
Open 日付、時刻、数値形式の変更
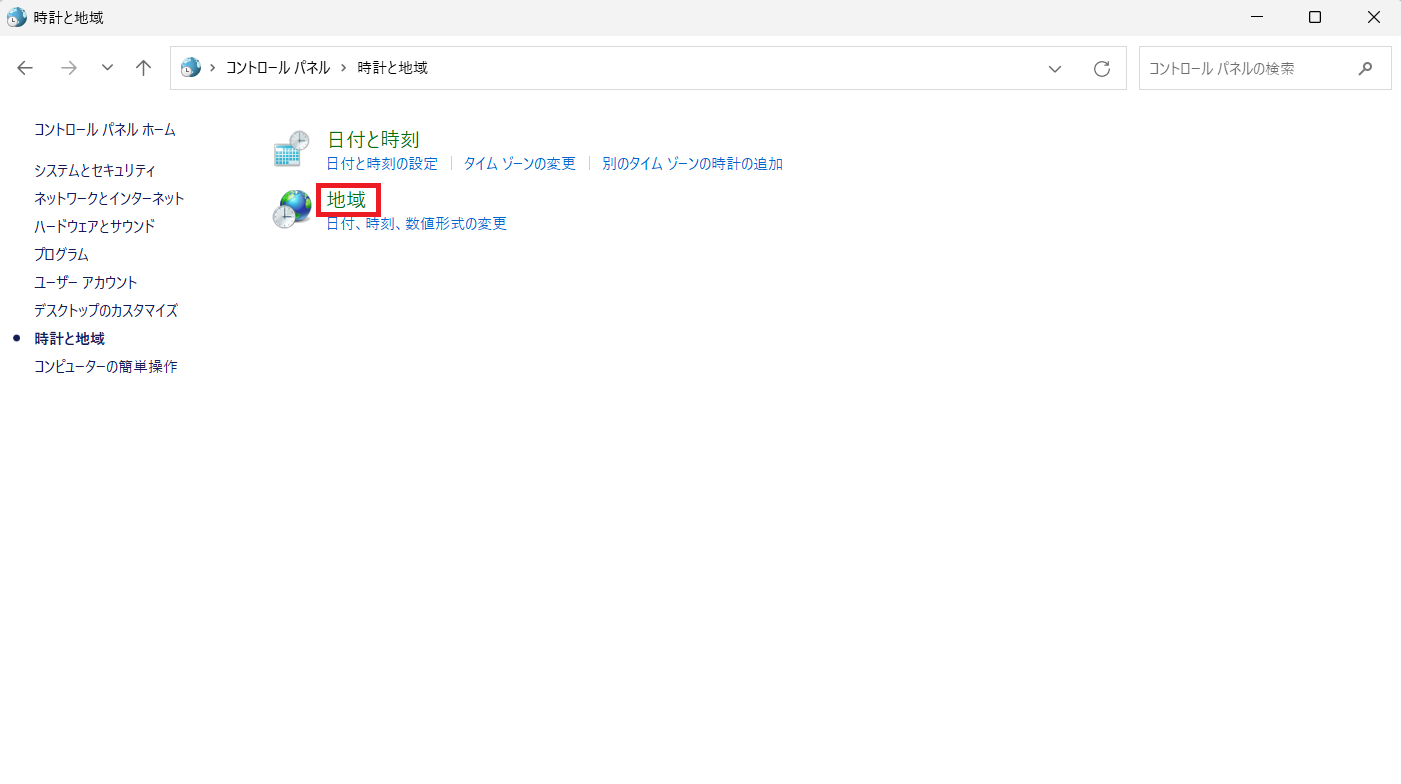pos(414,223)
